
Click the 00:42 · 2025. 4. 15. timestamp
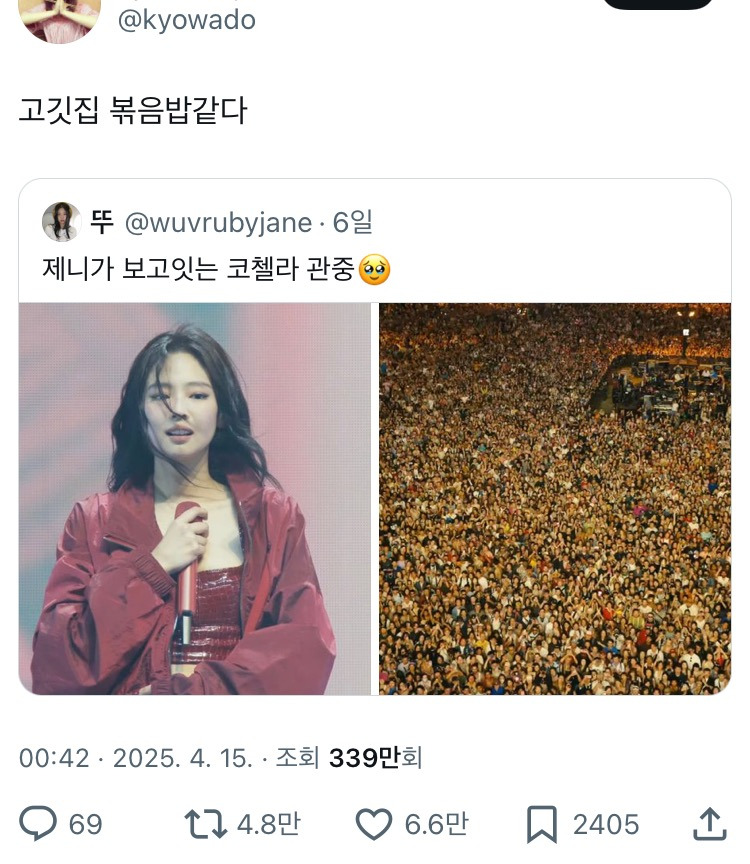click(x=136, y=758)
